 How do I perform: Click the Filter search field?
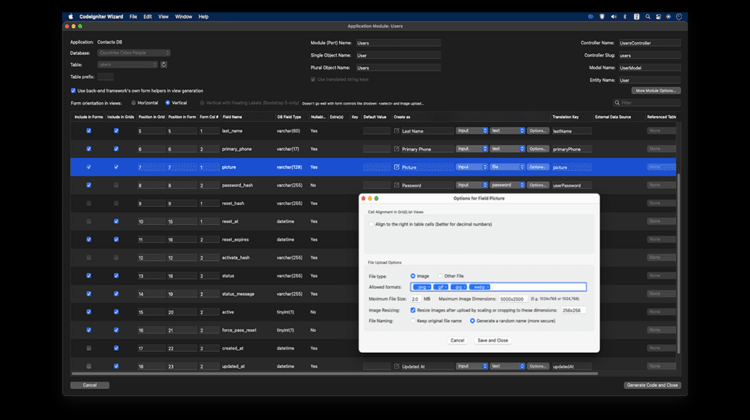pos(647,103)
